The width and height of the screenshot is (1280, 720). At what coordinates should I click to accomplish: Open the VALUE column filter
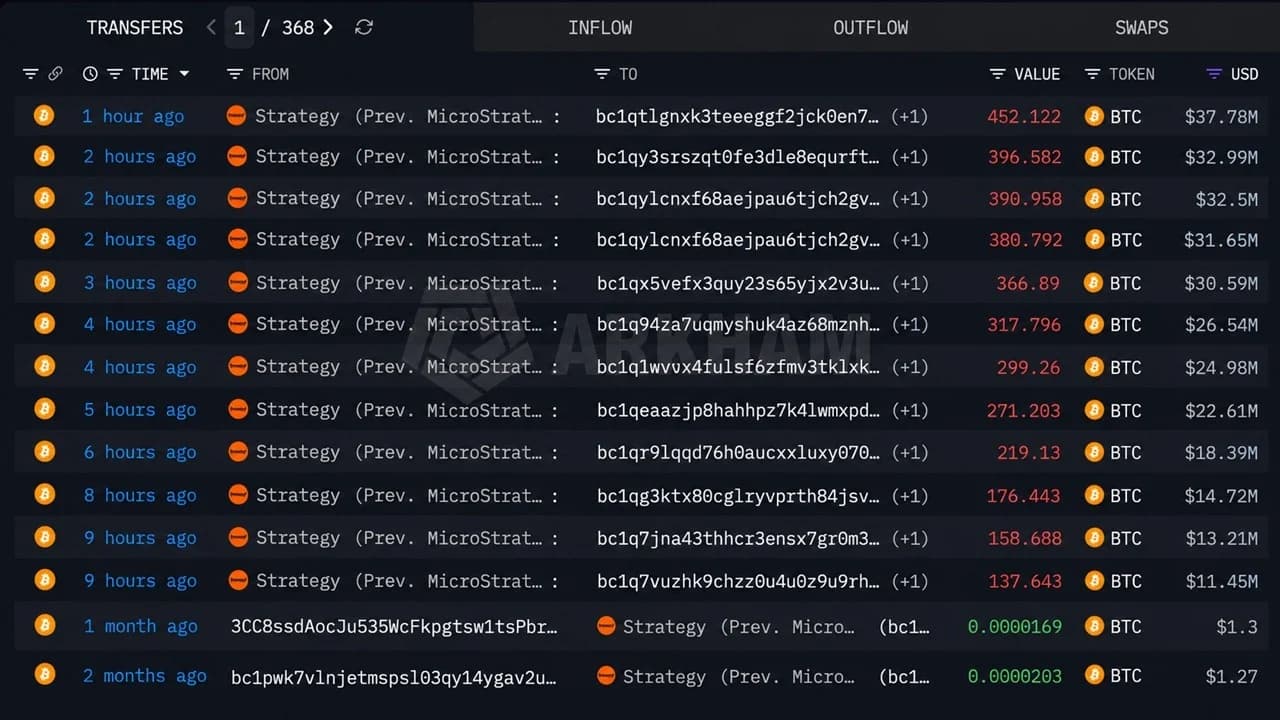pyautogui.click(x=998, y=74)
